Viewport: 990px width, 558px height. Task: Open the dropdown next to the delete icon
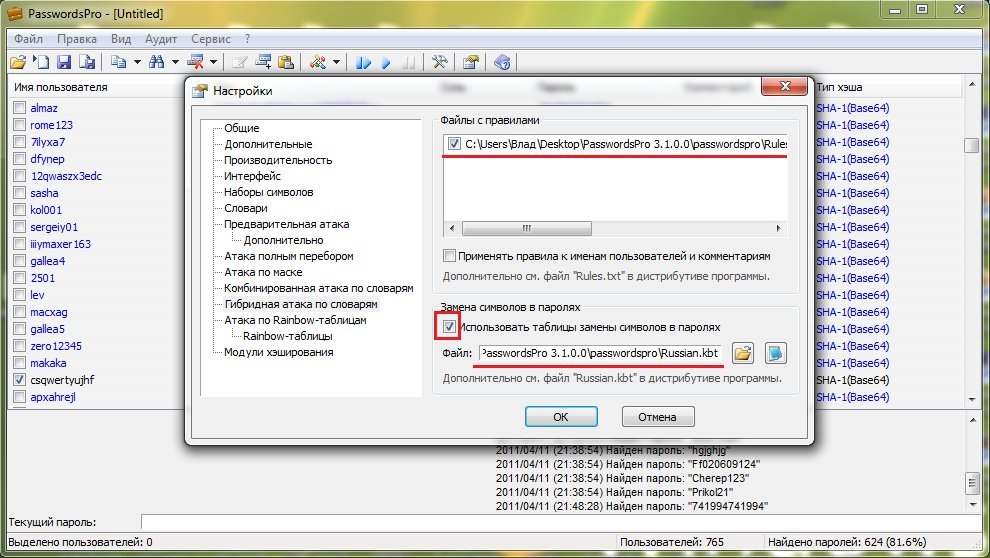click(214, 62)
